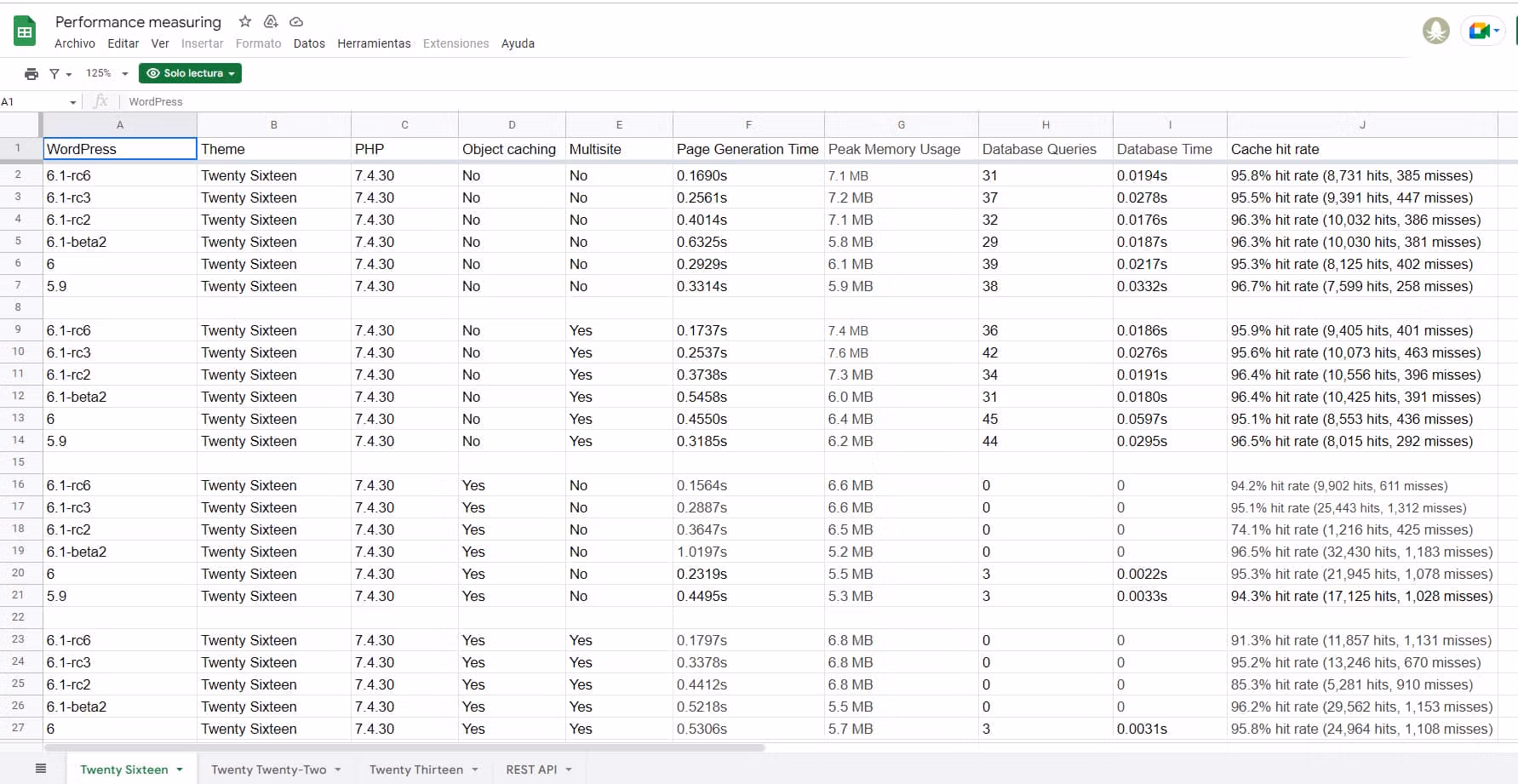Click the formula bar containing WordPress
The width and height of the screenshot is (1518, 784).
tap(817, 102)
